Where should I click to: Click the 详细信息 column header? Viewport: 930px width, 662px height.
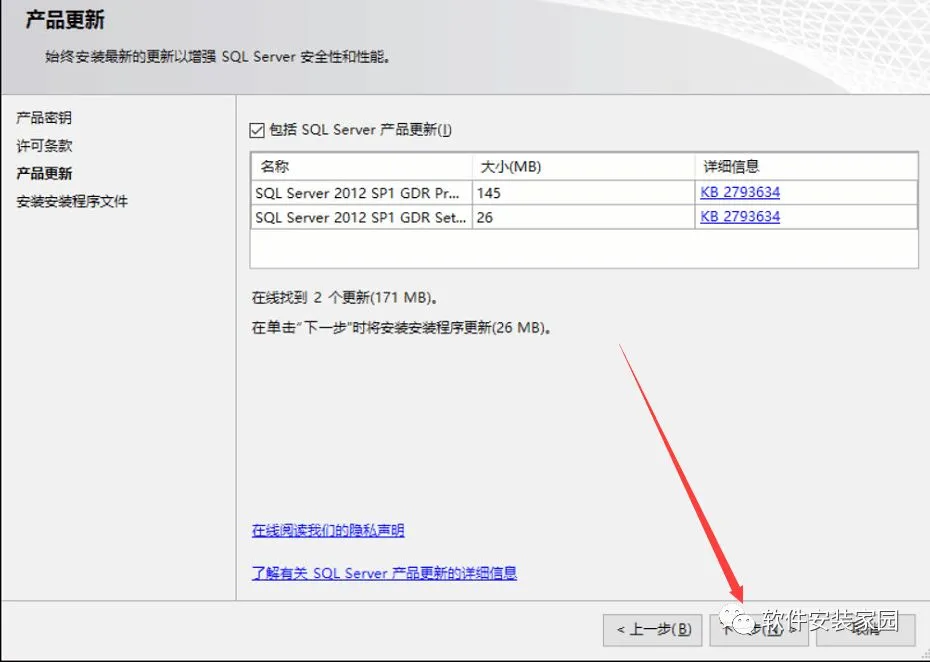[806, 167]
